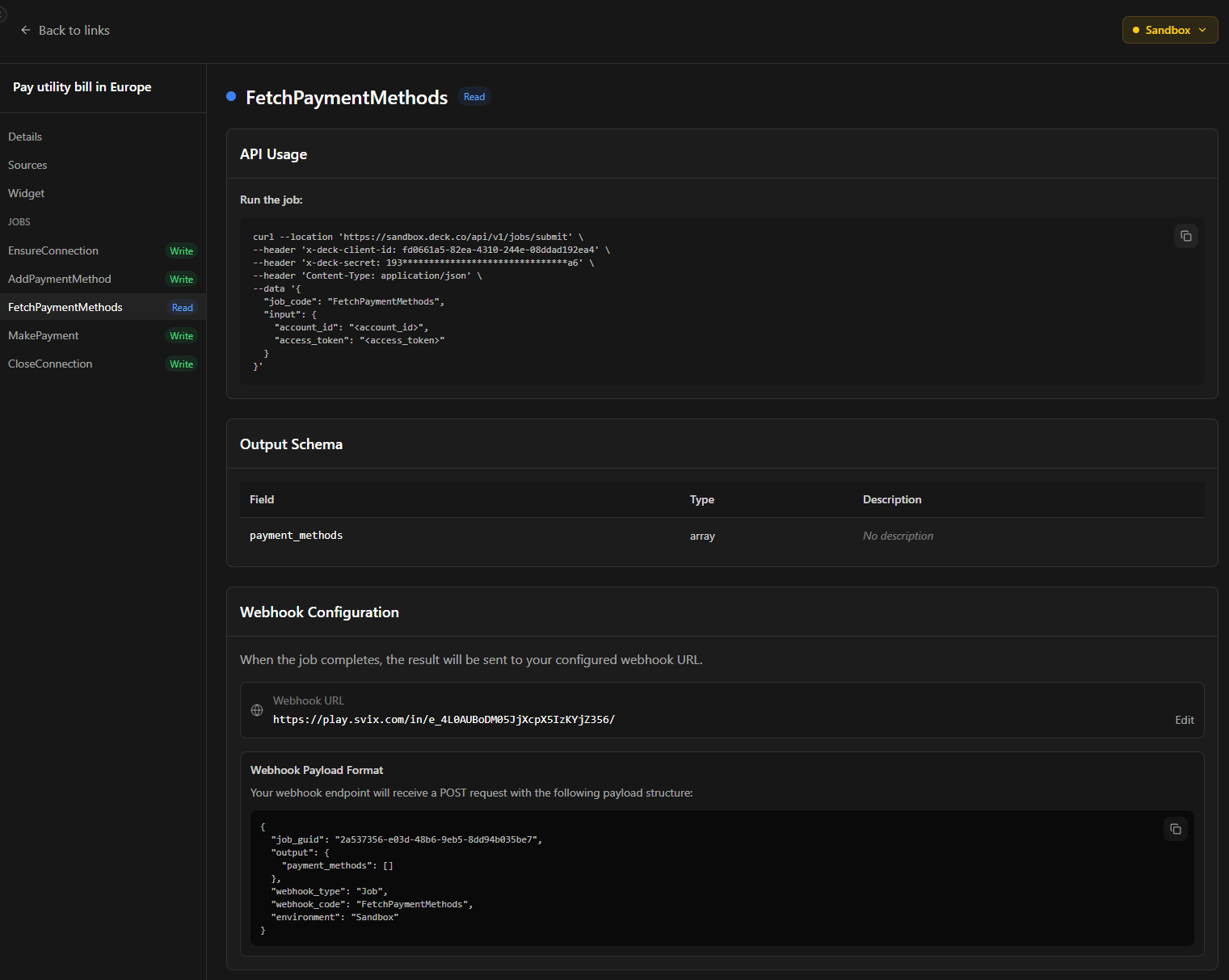Open the Sandbox environment dropdown

1170,30
